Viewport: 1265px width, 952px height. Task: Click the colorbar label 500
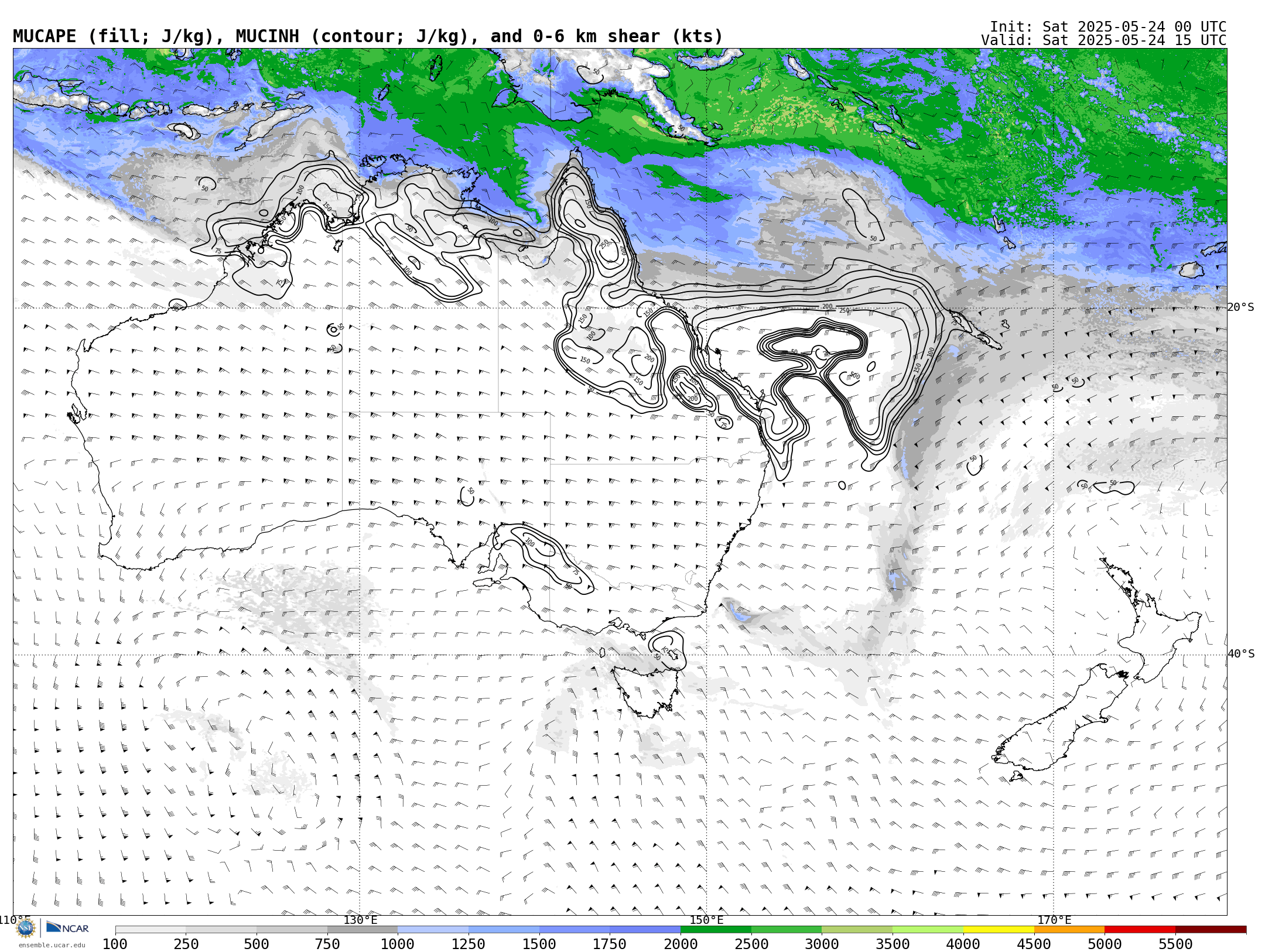click(257, 944)
